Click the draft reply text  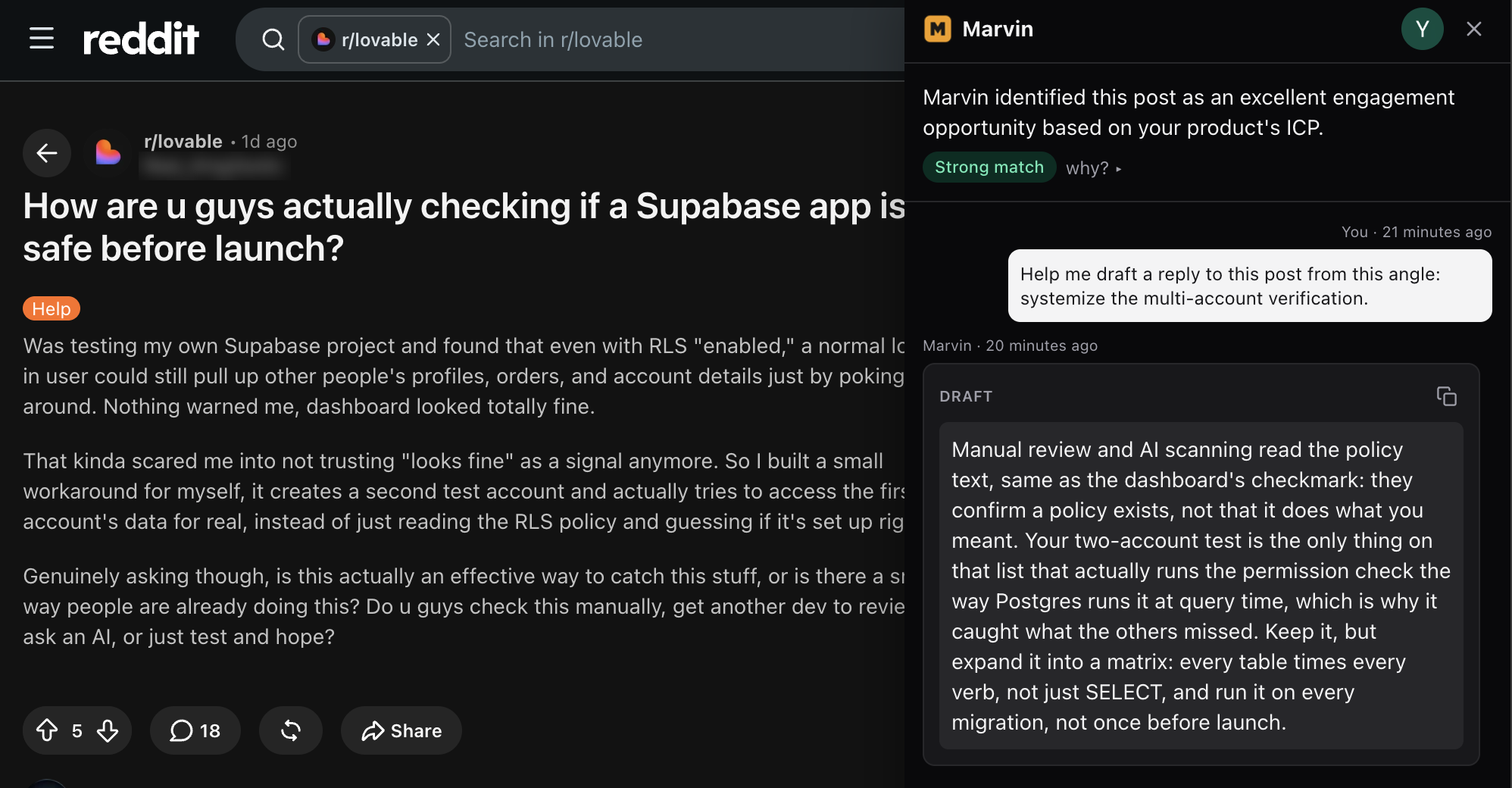tap(1201, 586)
